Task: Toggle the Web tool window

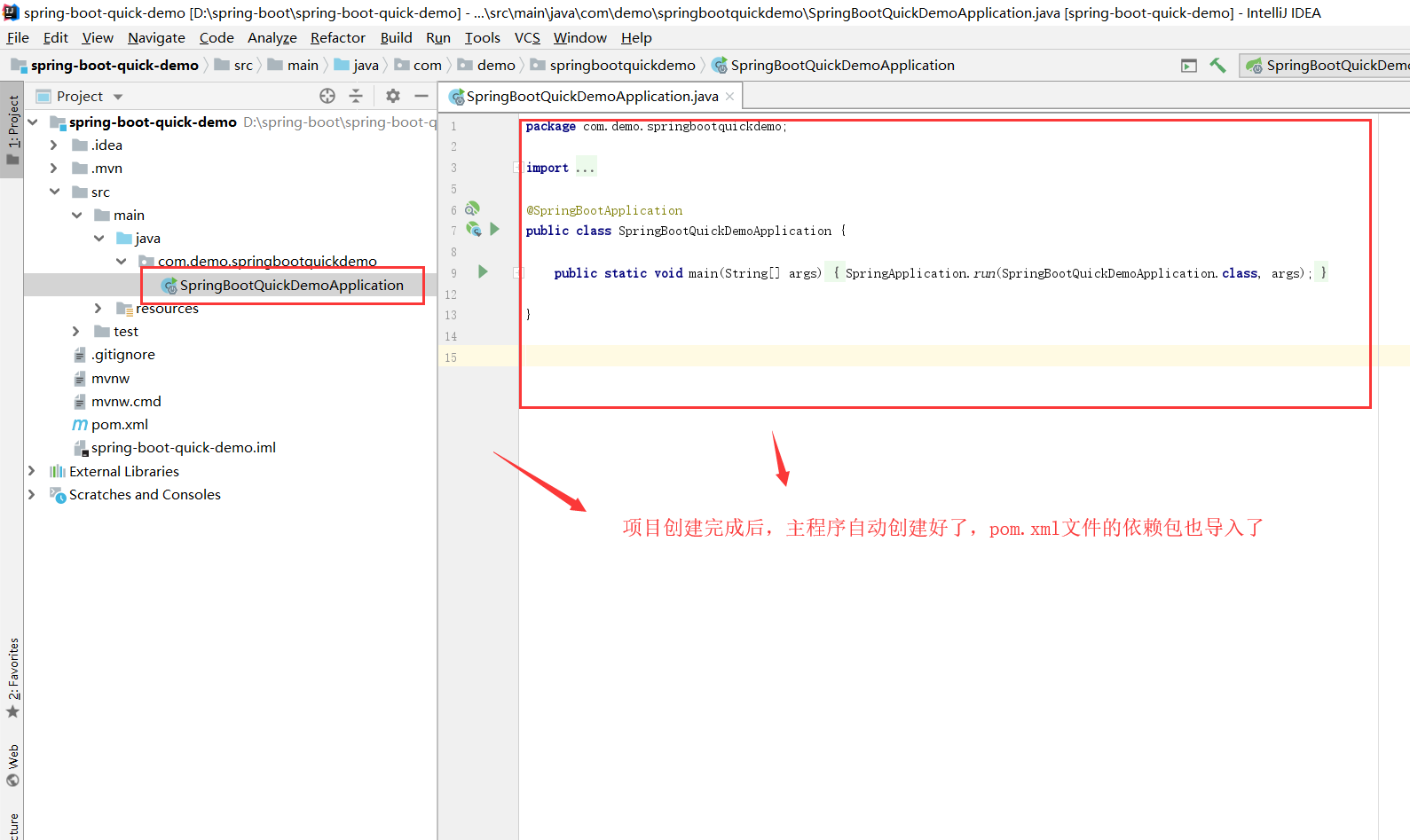Action: click(12, 765)
